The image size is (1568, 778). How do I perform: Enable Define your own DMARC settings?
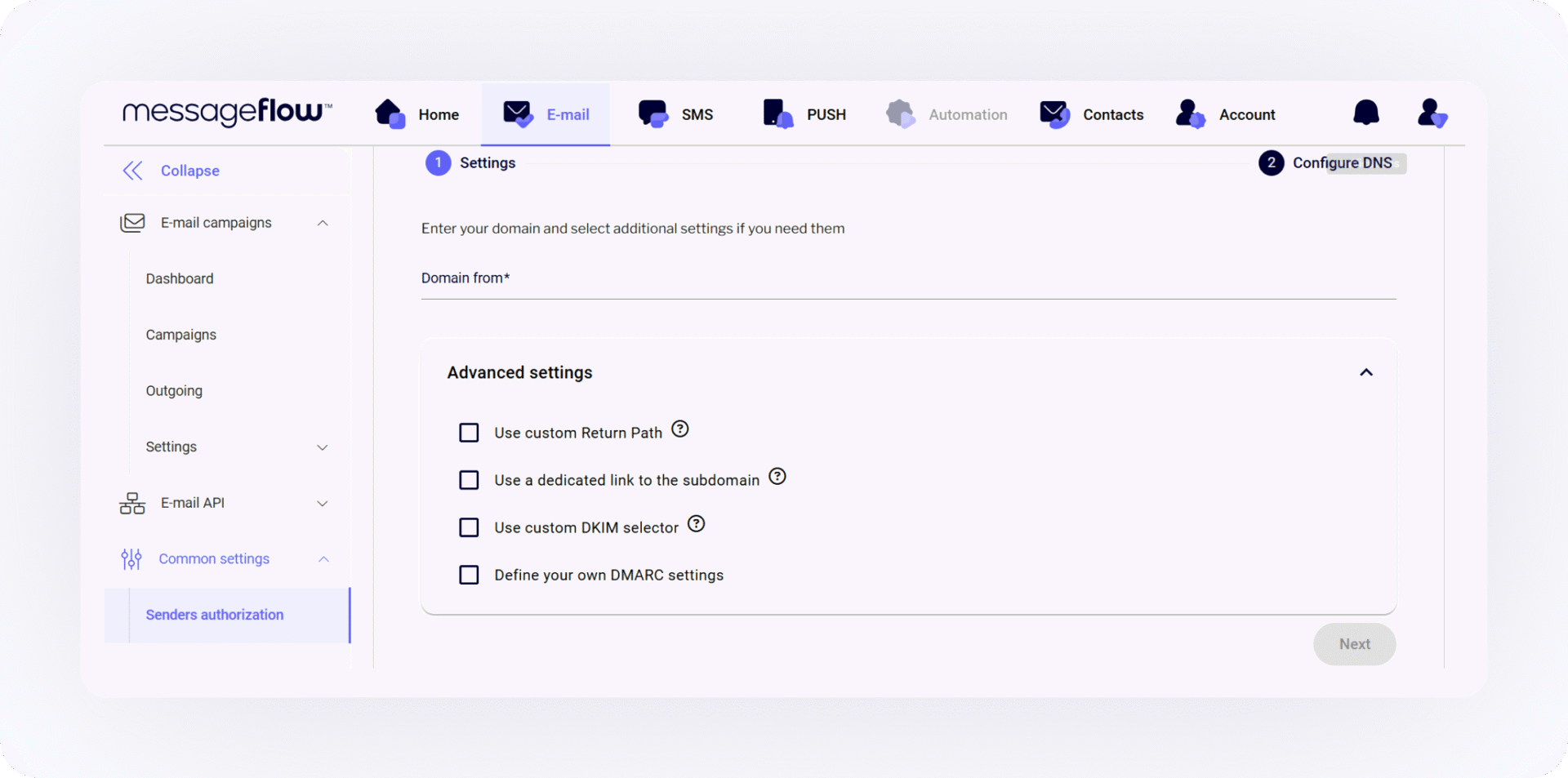point(469,575)
